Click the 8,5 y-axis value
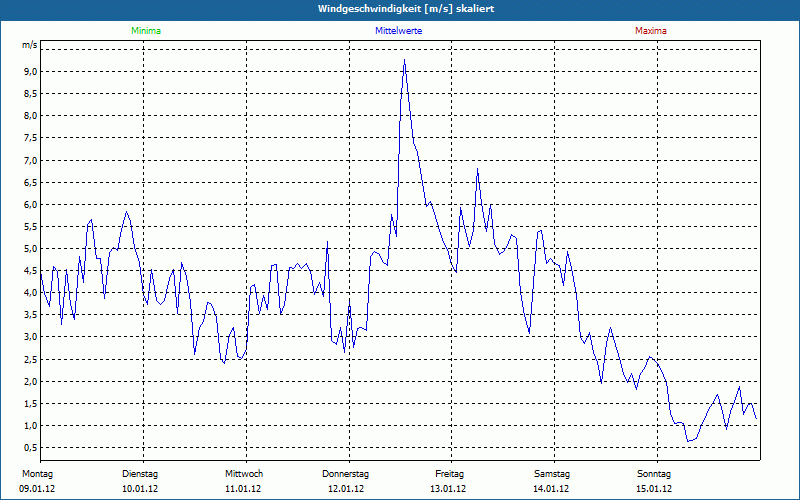The image size is (800, 500). pos(31,93)
